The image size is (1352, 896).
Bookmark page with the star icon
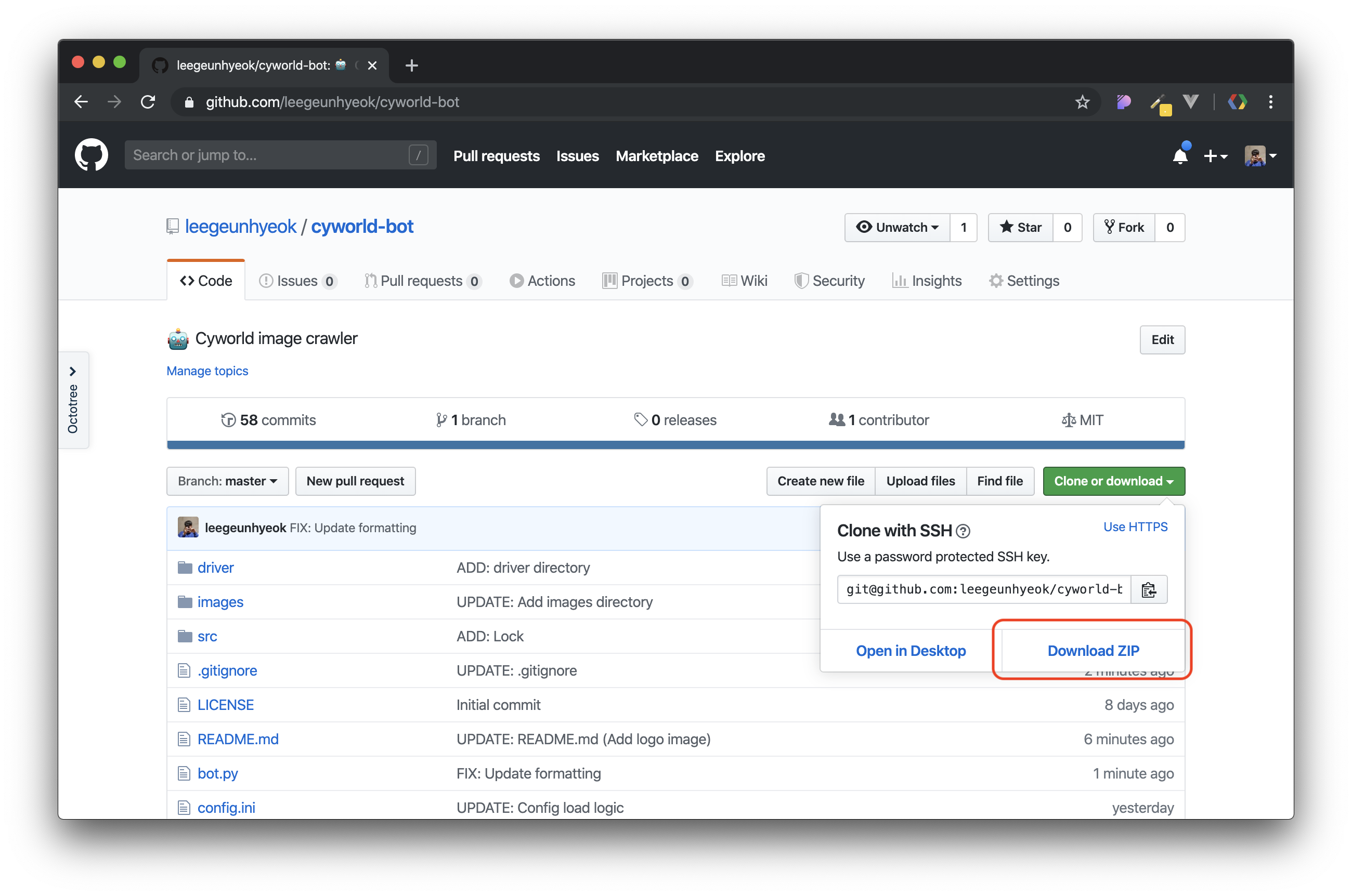click(1082, 102)
